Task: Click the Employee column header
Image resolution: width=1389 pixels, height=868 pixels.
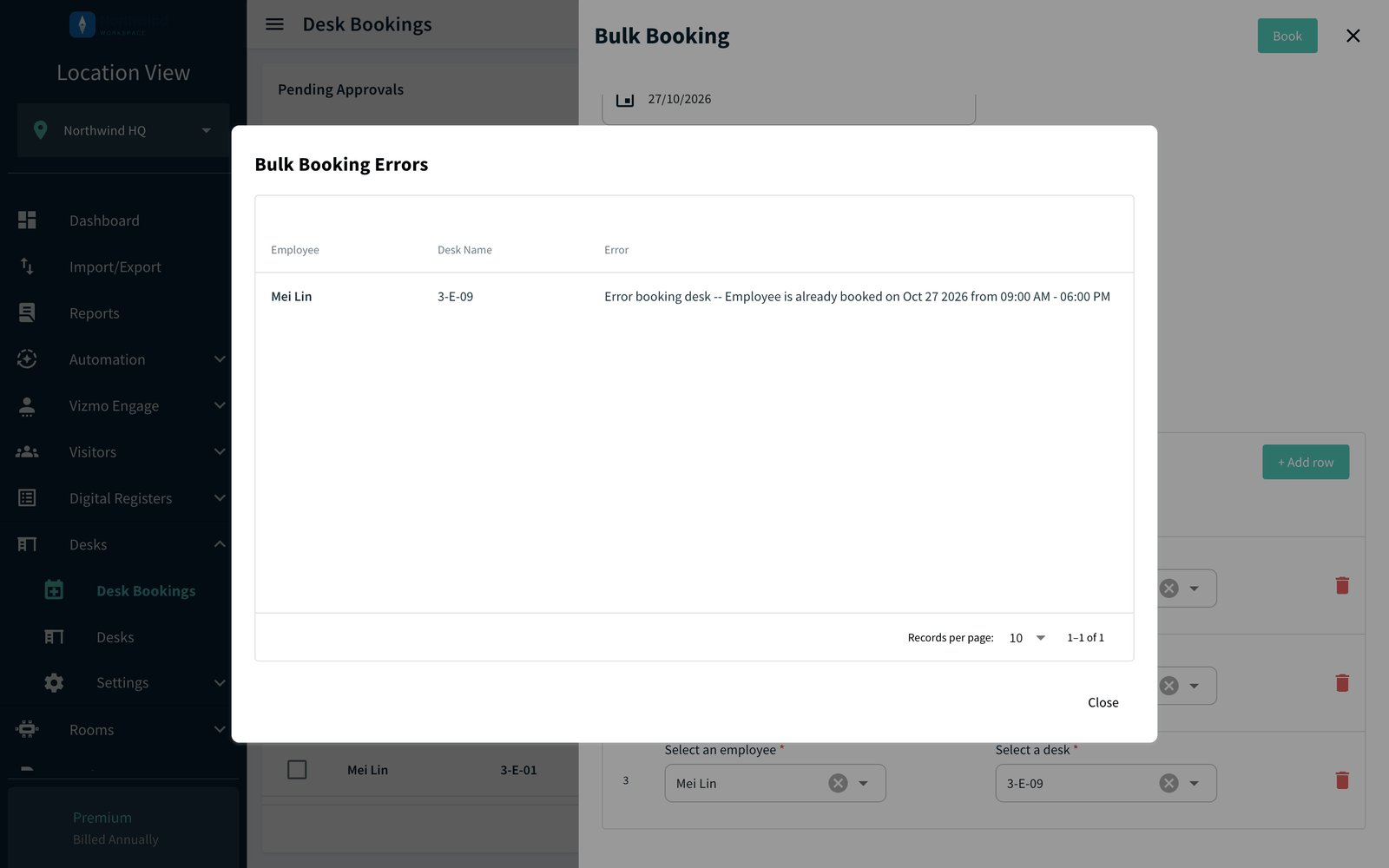Action: point(295,250)
